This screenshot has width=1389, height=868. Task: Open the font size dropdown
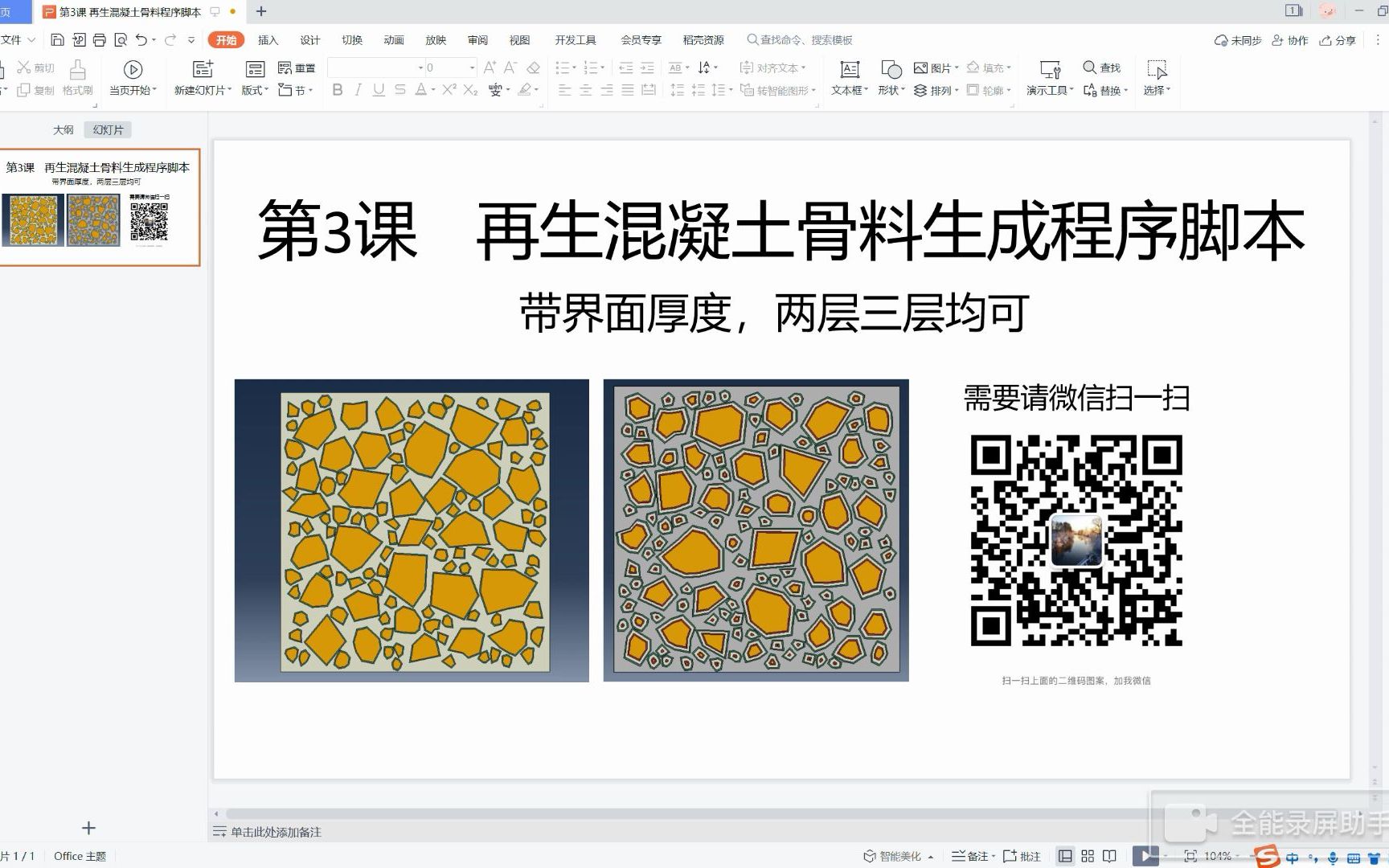coord(472,68)
